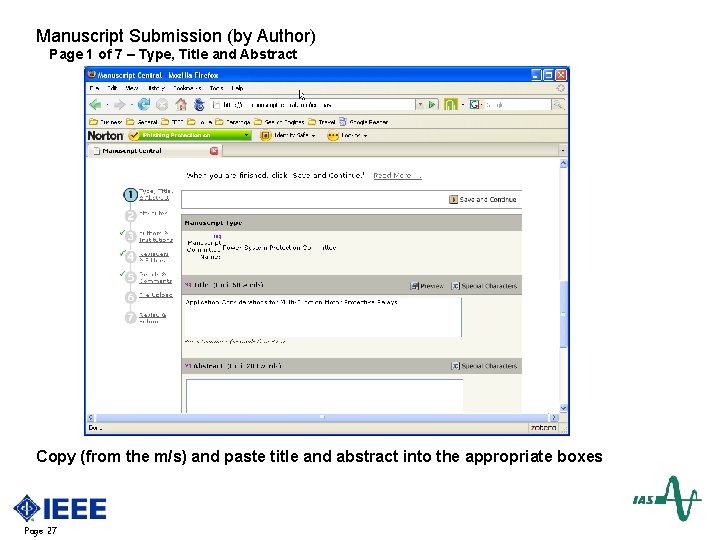This screenshot has width=720, height=540.
Task: Click the vertical scrollbar thumb
Action: [563, 314]
